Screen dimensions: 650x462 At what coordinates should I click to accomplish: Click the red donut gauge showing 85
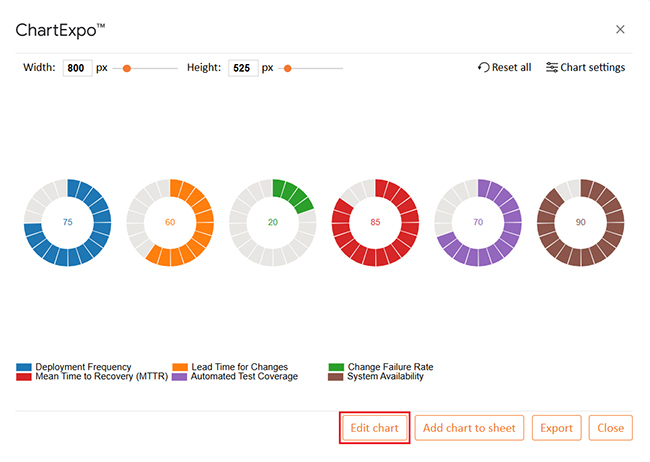(375, 223)
